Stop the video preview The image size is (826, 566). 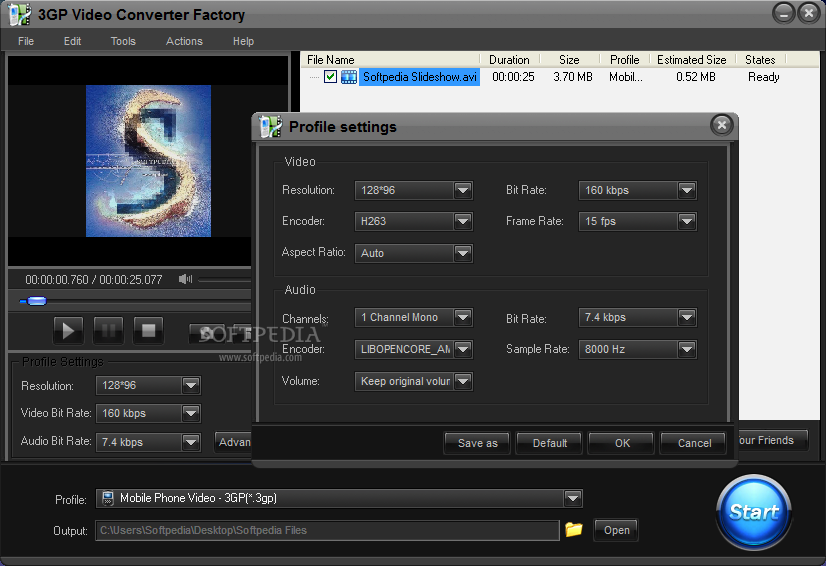148,330
